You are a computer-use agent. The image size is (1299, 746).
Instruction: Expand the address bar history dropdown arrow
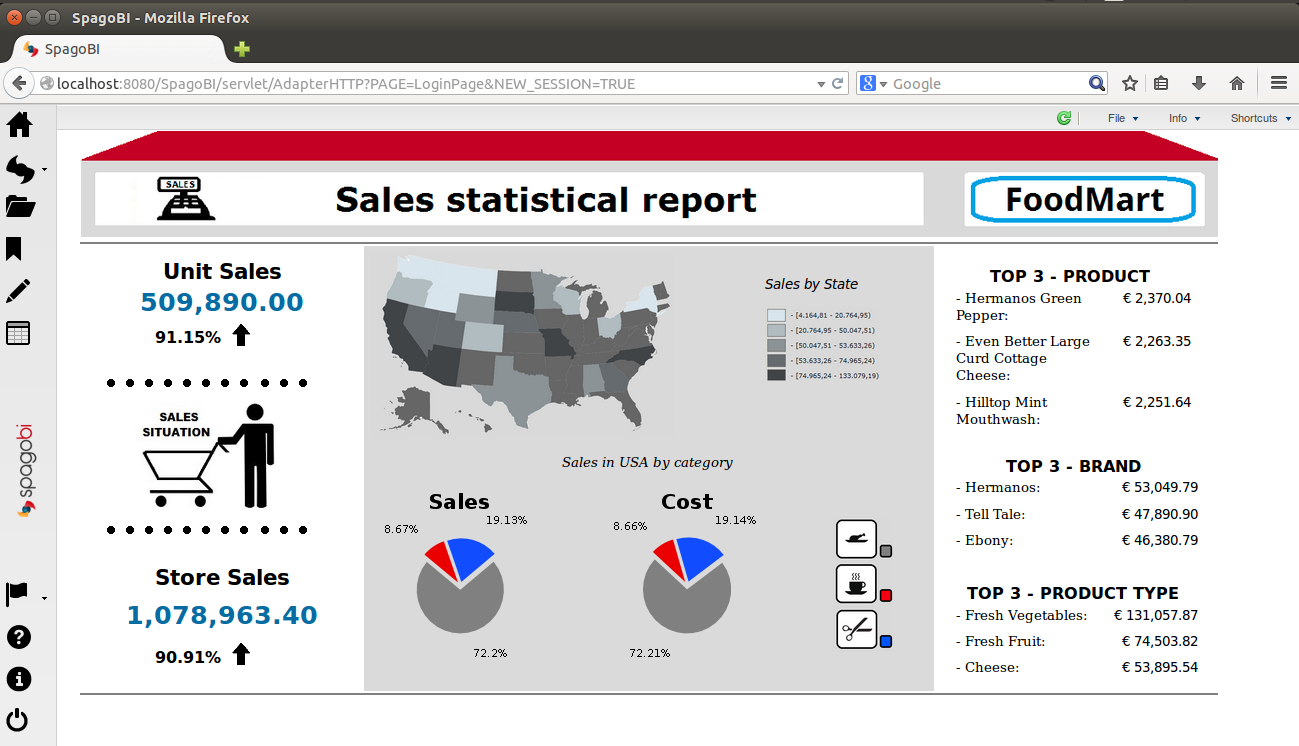coord(821,84)
